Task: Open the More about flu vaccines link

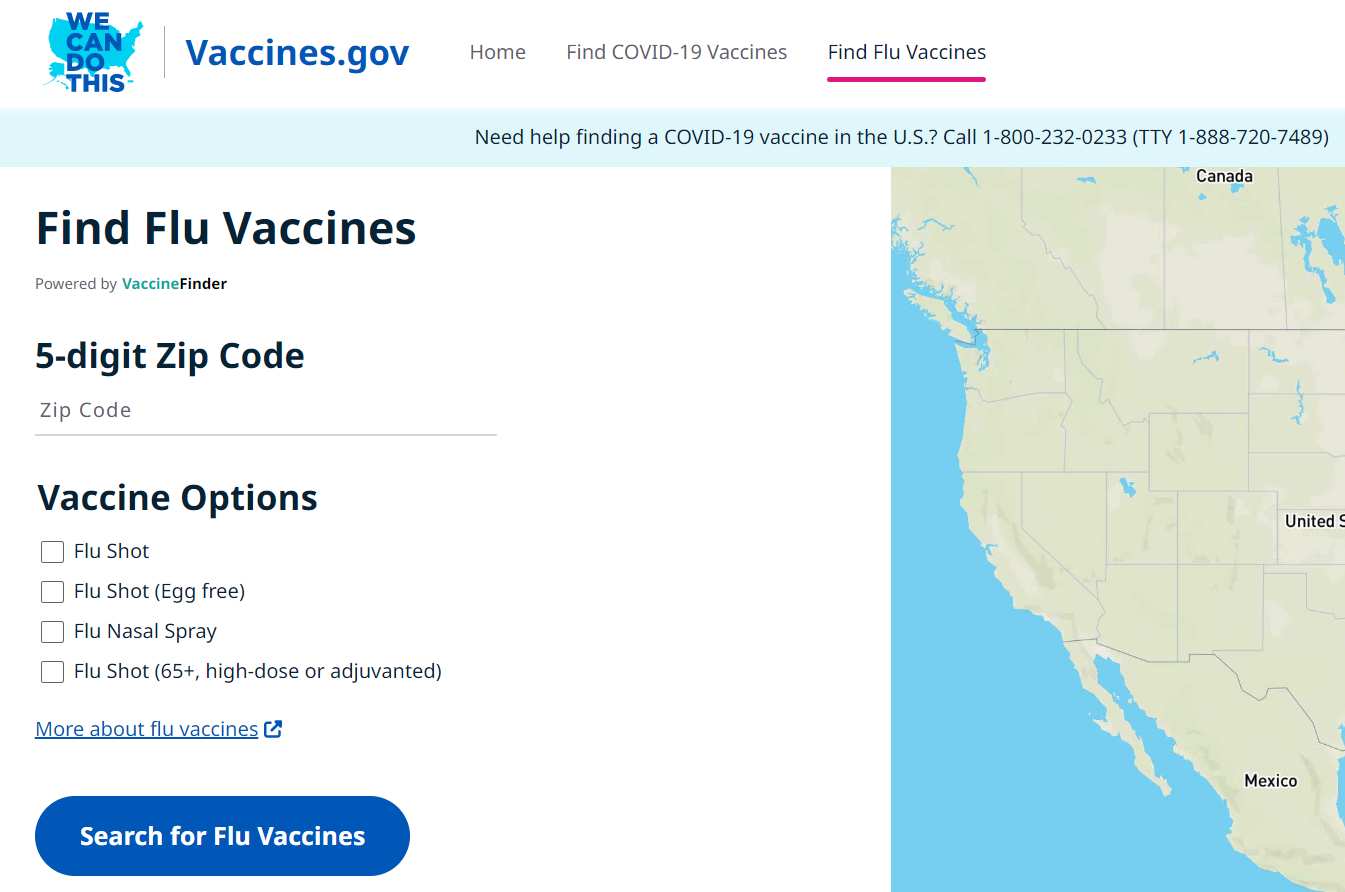Action: pyautogui.click(x=147, y=729)
